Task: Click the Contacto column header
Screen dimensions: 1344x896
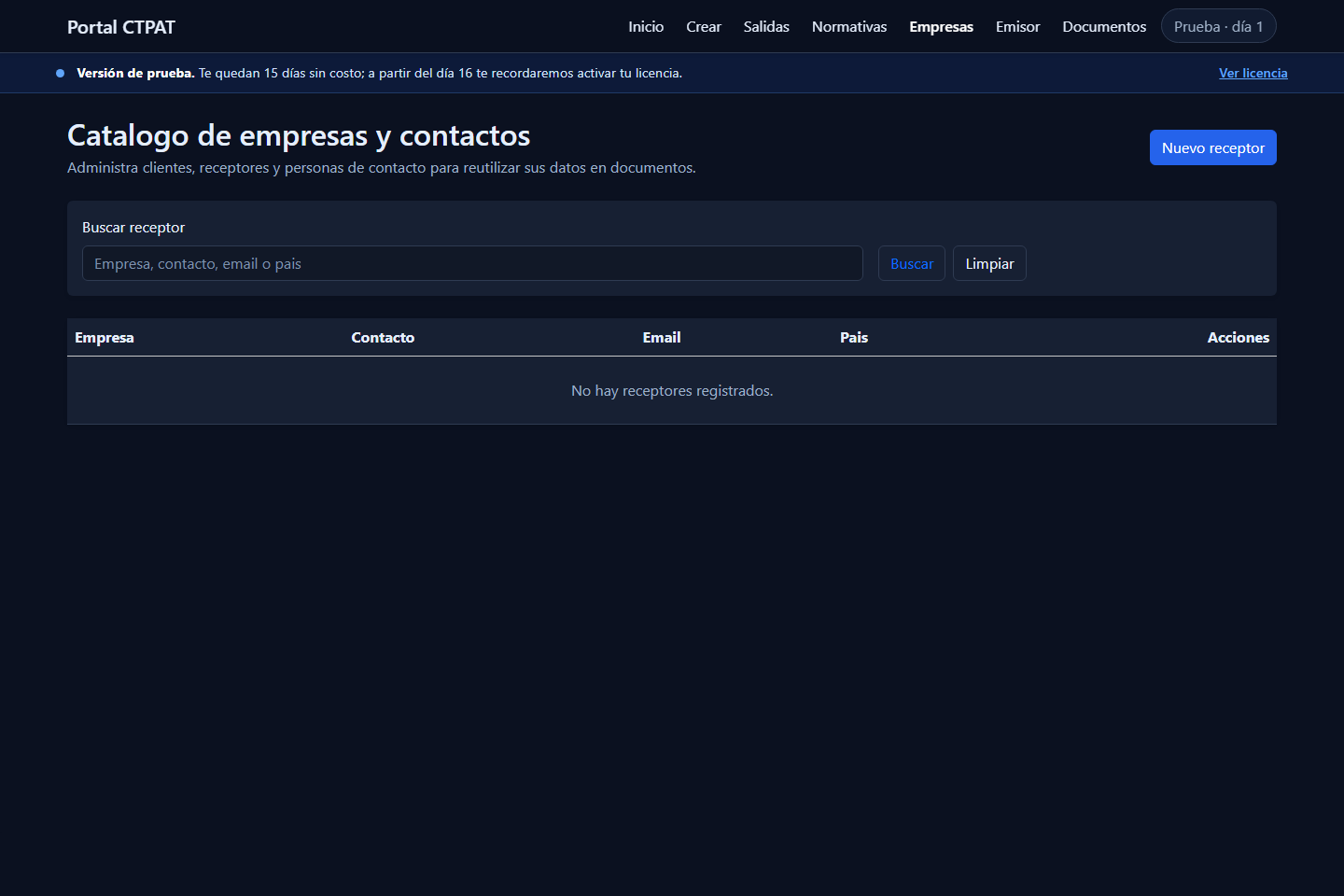Action: pyautogui.click(x=383, y=338)
